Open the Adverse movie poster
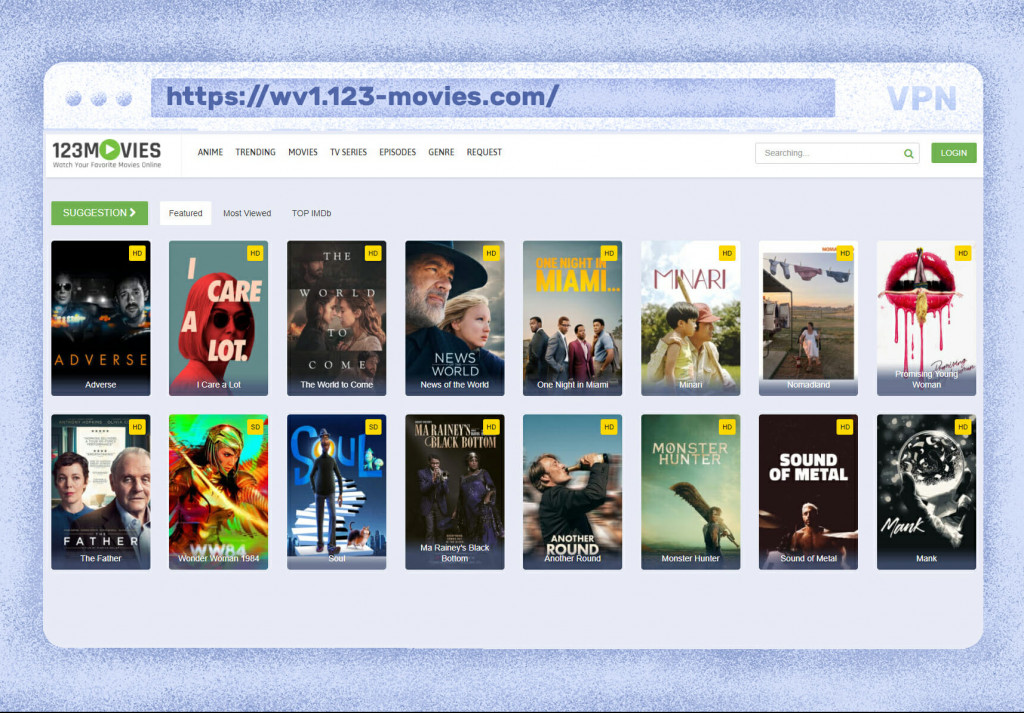The height and width of the screenshot is (713, 1024). (101, 318)
